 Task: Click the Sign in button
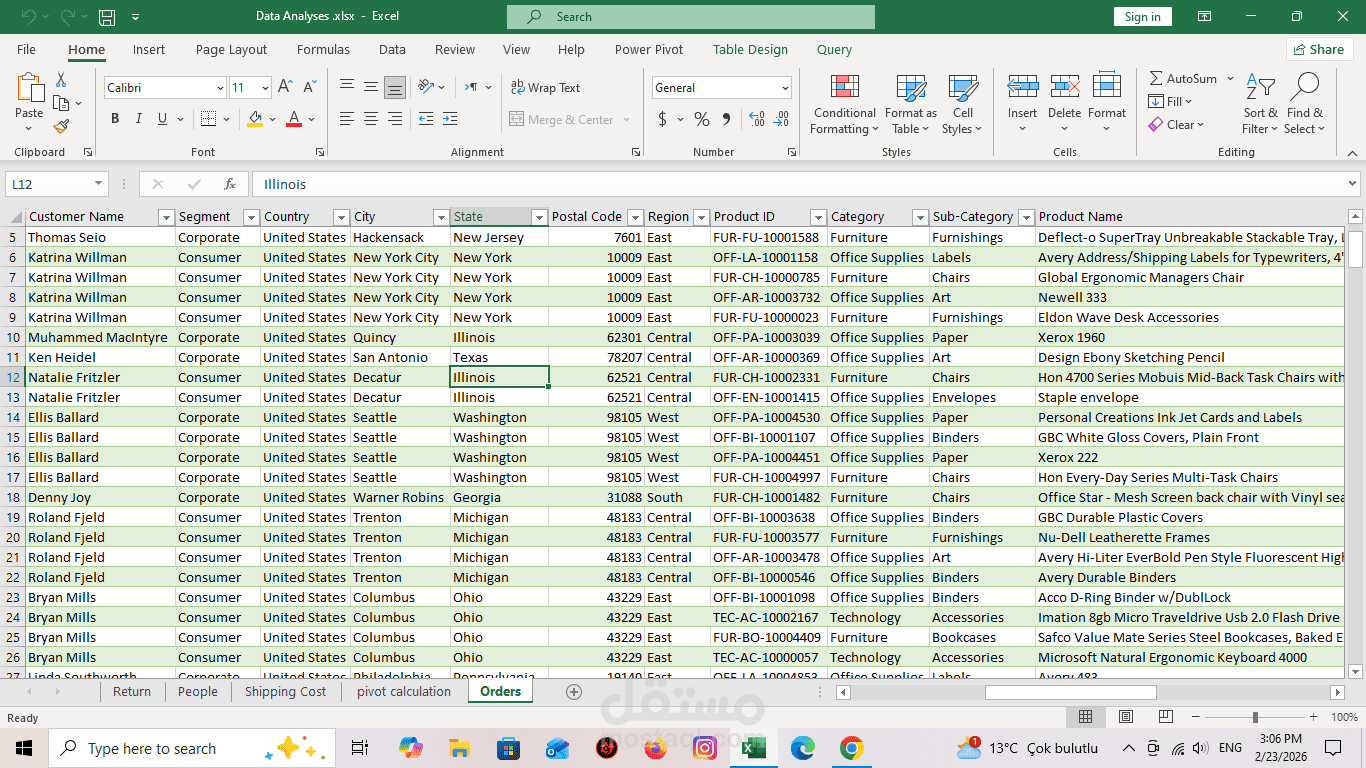[x=1142, y=17]
